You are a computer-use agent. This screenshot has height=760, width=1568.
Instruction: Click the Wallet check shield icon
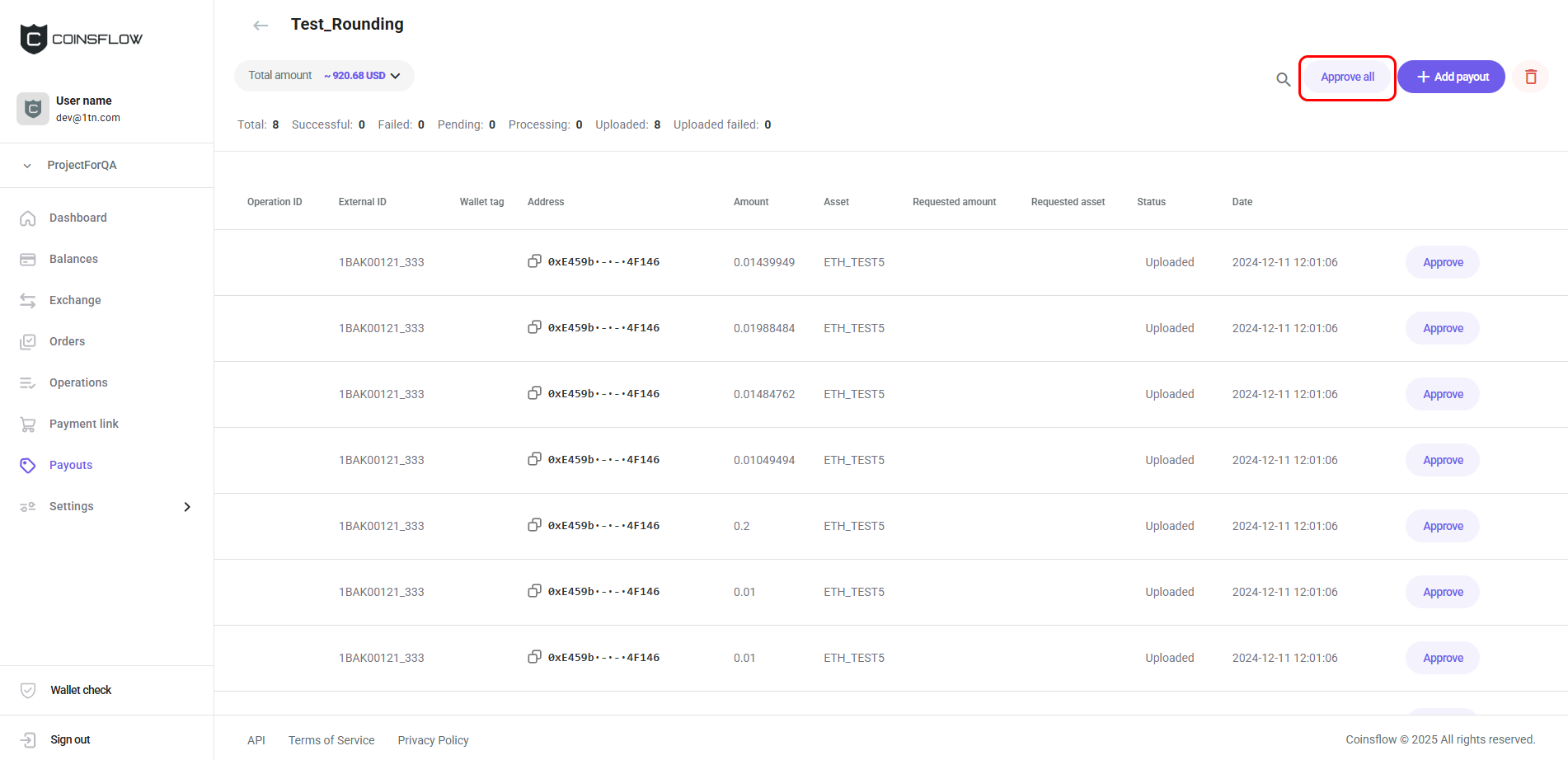[x=28, y=690]
